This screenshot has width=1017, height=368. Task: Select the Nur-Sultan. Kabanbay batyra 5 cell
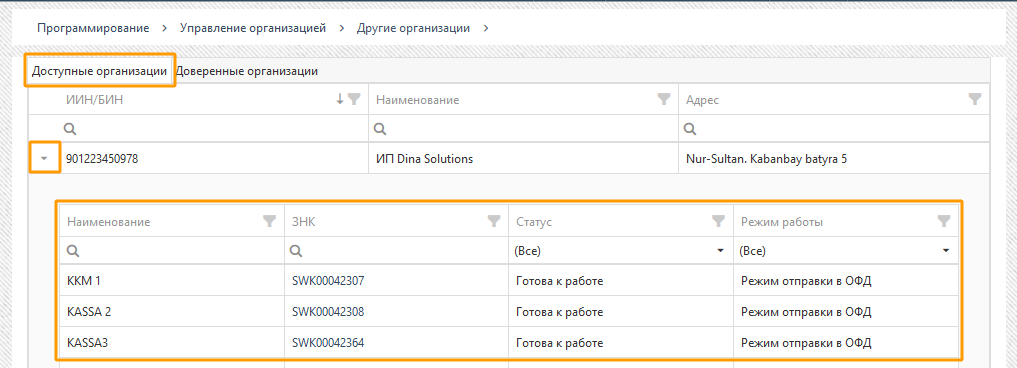point(834,158)
